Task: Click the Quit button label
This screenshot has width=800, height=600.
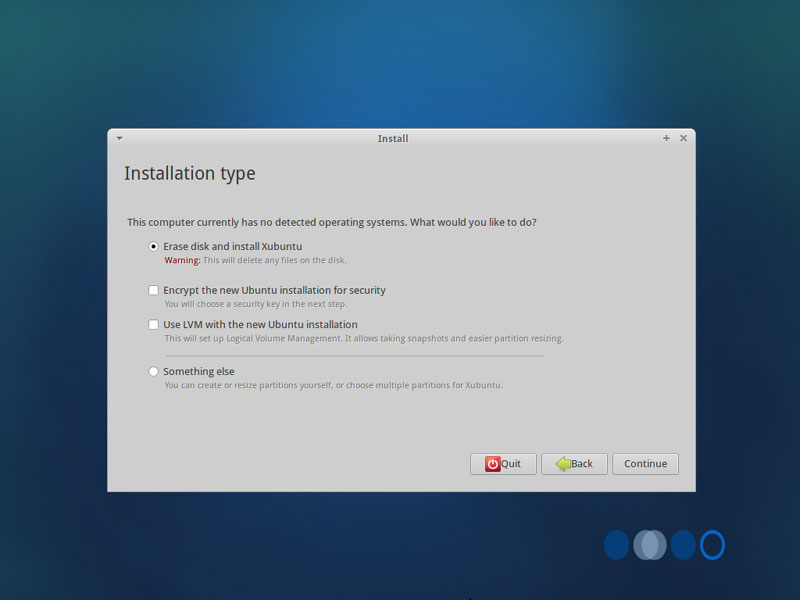Action: (511, 464)
